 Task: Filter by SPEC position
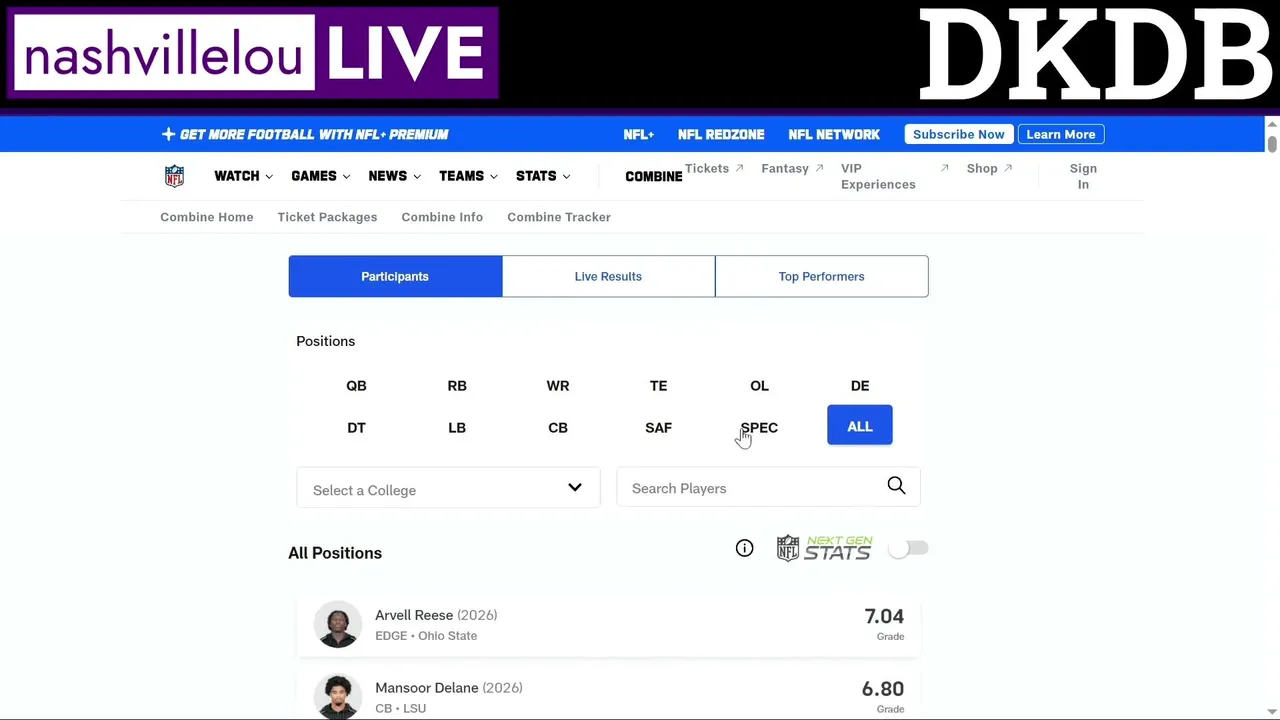click(x=759, y=427)
